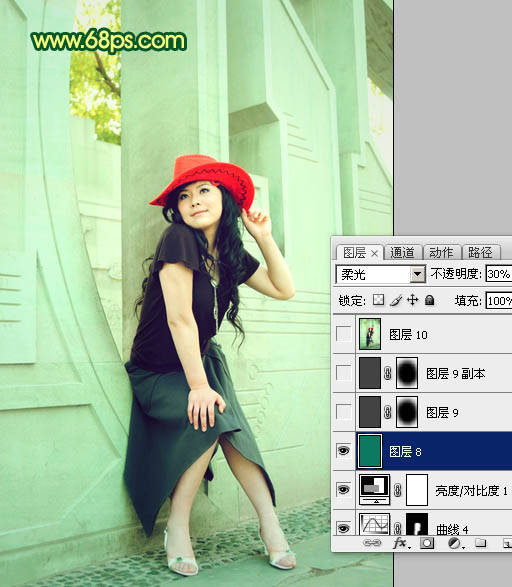Show hidden layer 图层 10
Screen dimensions: 512x587
[344, 334]
